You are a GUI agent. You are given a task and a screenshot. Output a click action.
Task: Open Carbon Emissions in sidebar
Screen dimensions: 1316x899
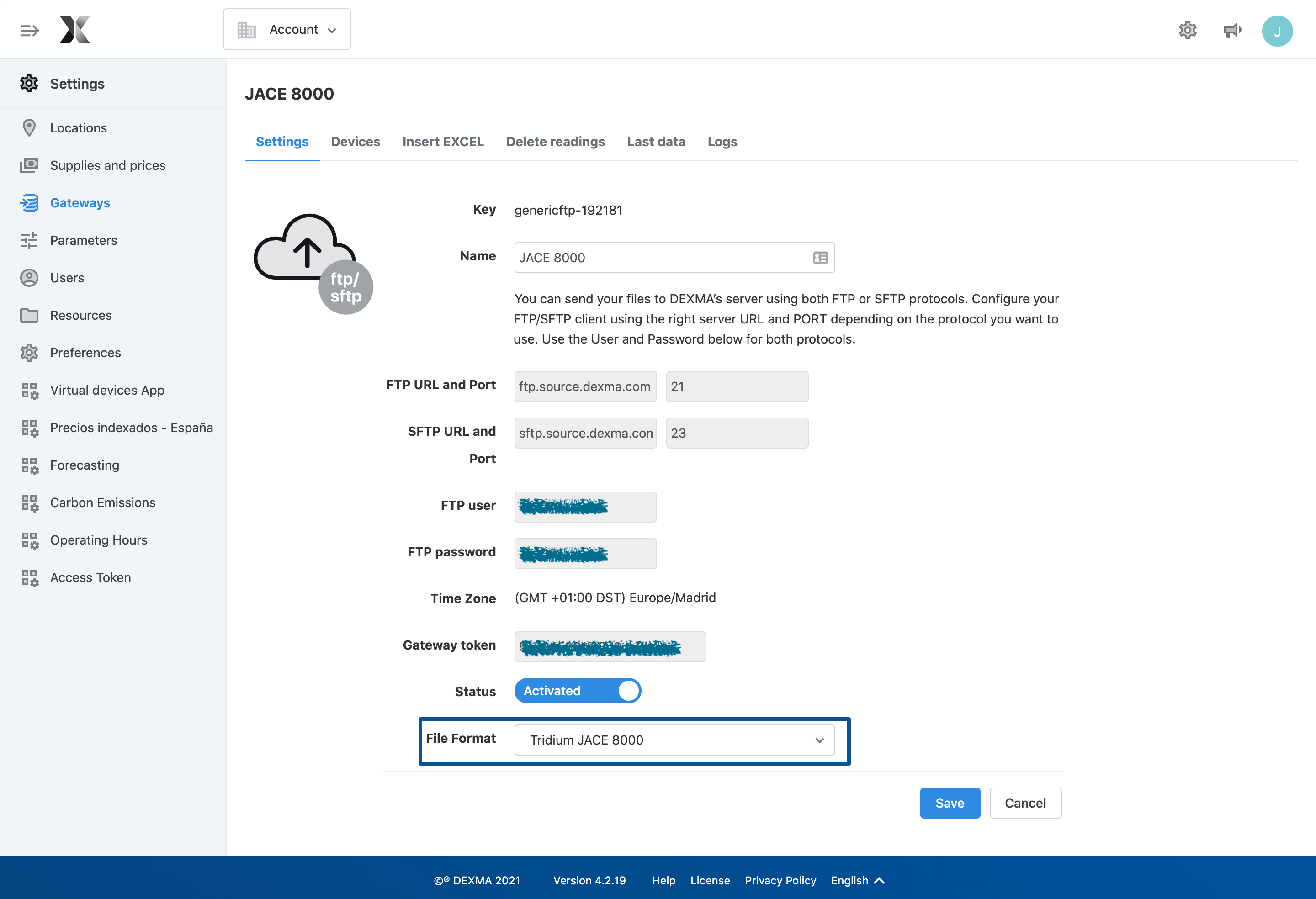pyautogui.click(x=102, y=502)
